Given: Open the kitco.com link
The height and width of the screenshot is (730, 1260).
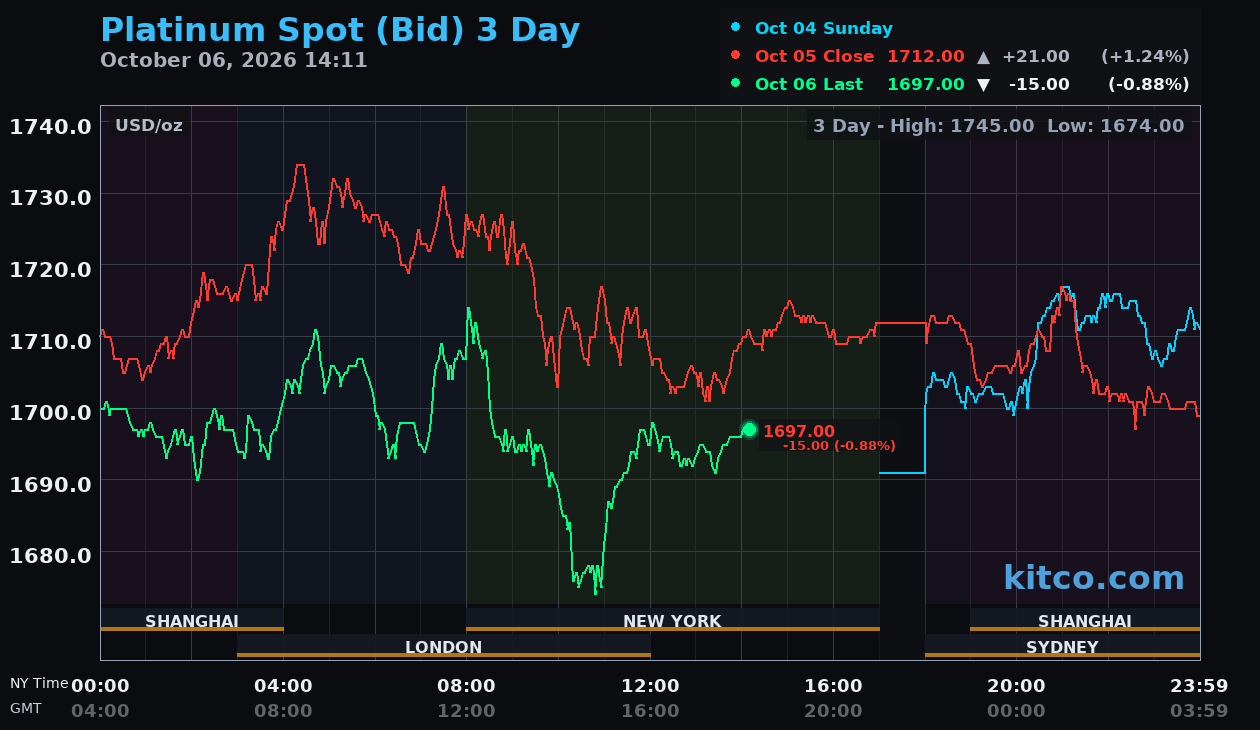Looking at the screenshot, I should pyautogui.click(x=1094, y=578).
